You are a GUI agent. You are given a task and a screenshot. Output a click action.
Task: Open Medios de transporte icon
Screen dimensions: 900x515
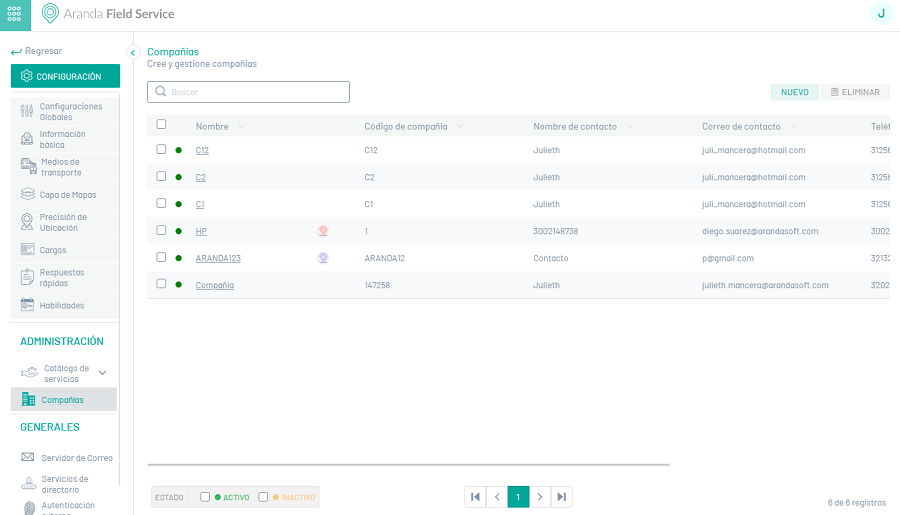point(28,167)
